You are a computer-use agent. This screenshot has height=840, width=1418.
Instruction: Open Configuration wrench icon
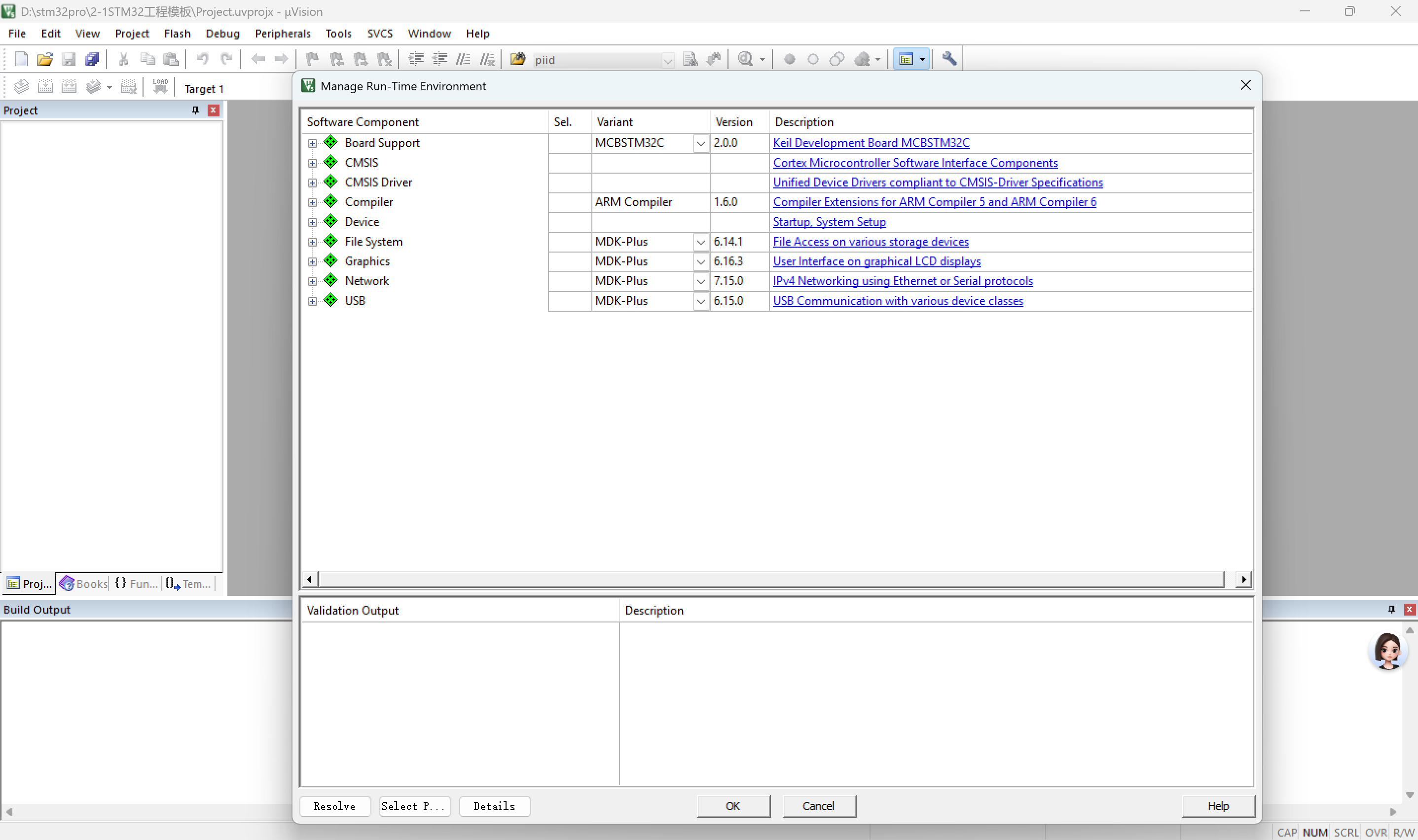coord(949,59)
